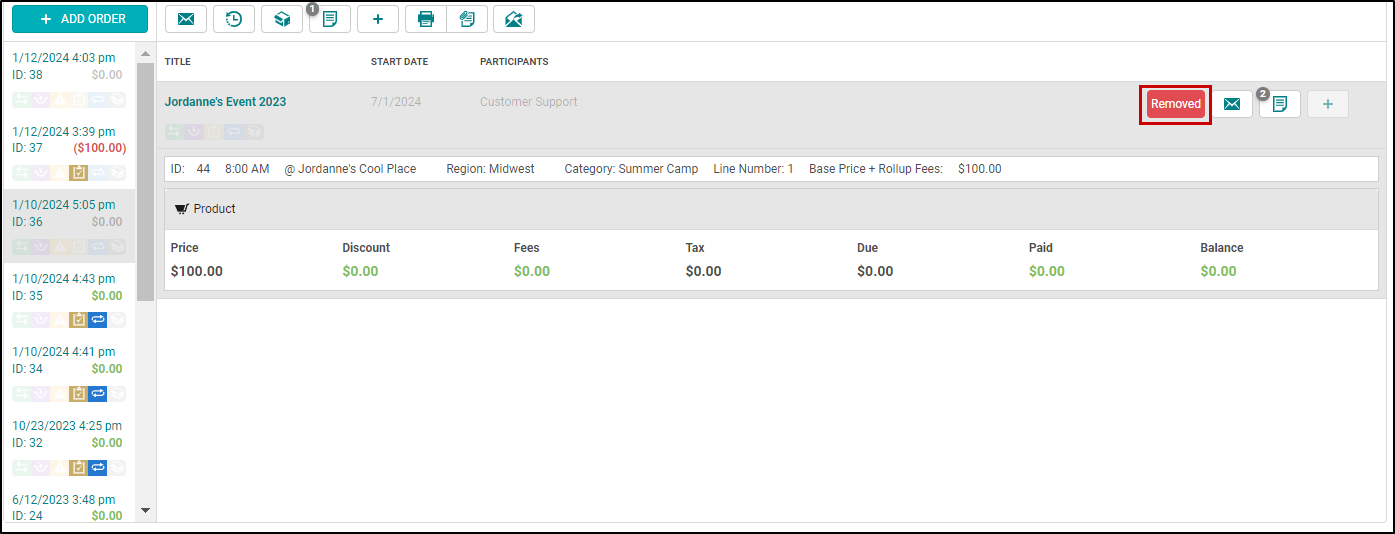The height and width of the screenshot is (534, 1395).
Task: Click the Paid value $0.00
Action: pyautogui.click(x=1047, y=271)
